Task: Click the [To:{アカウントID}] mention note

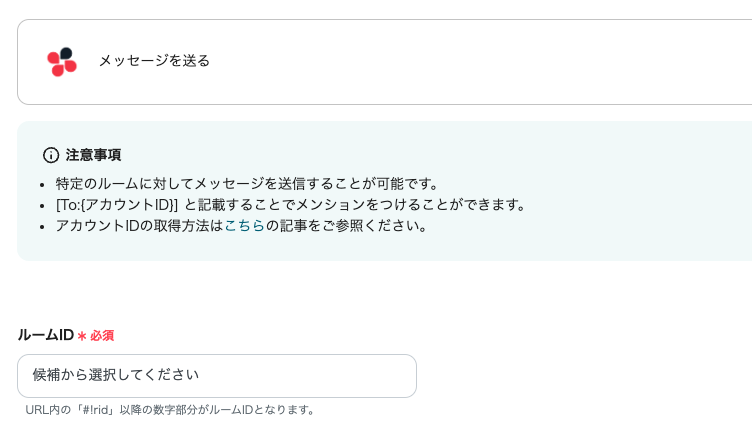Action: (x=117, y=205)
